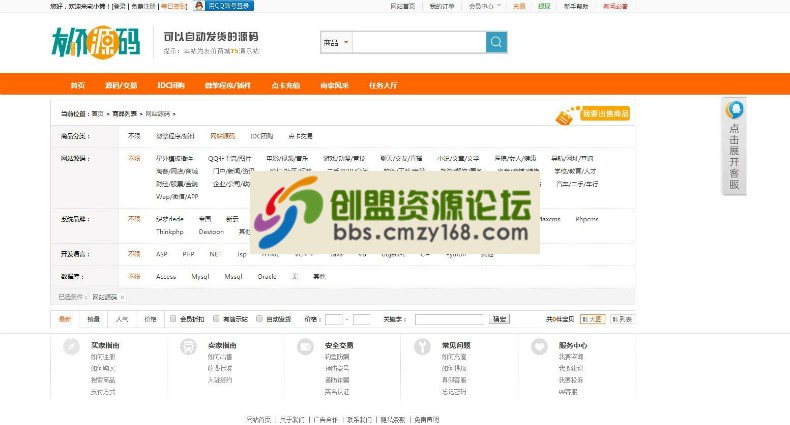Viewport: 790px width, 425px height.
Task: Switch to 列表 list view
Action: pyautogui.click(x=622, y=319)
